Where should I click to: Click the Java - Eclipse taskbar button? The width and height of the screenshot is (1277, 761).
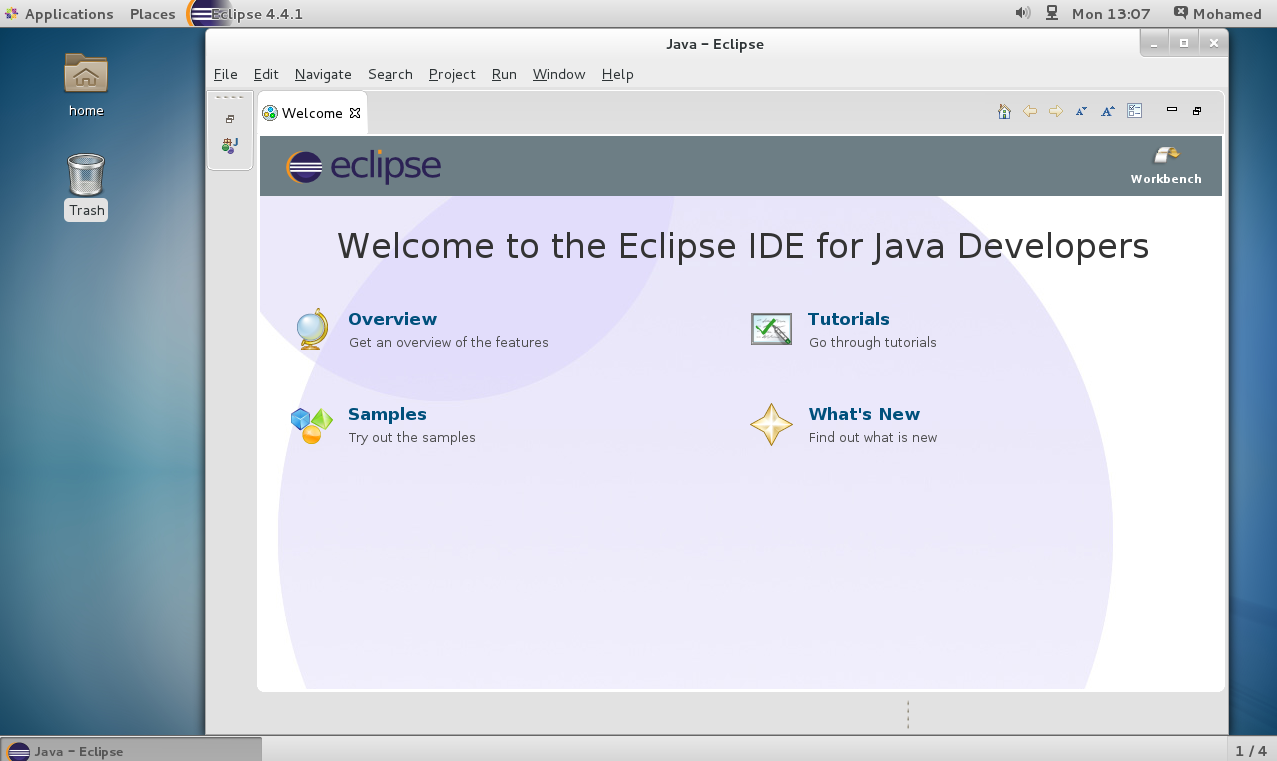coord(131,750)
